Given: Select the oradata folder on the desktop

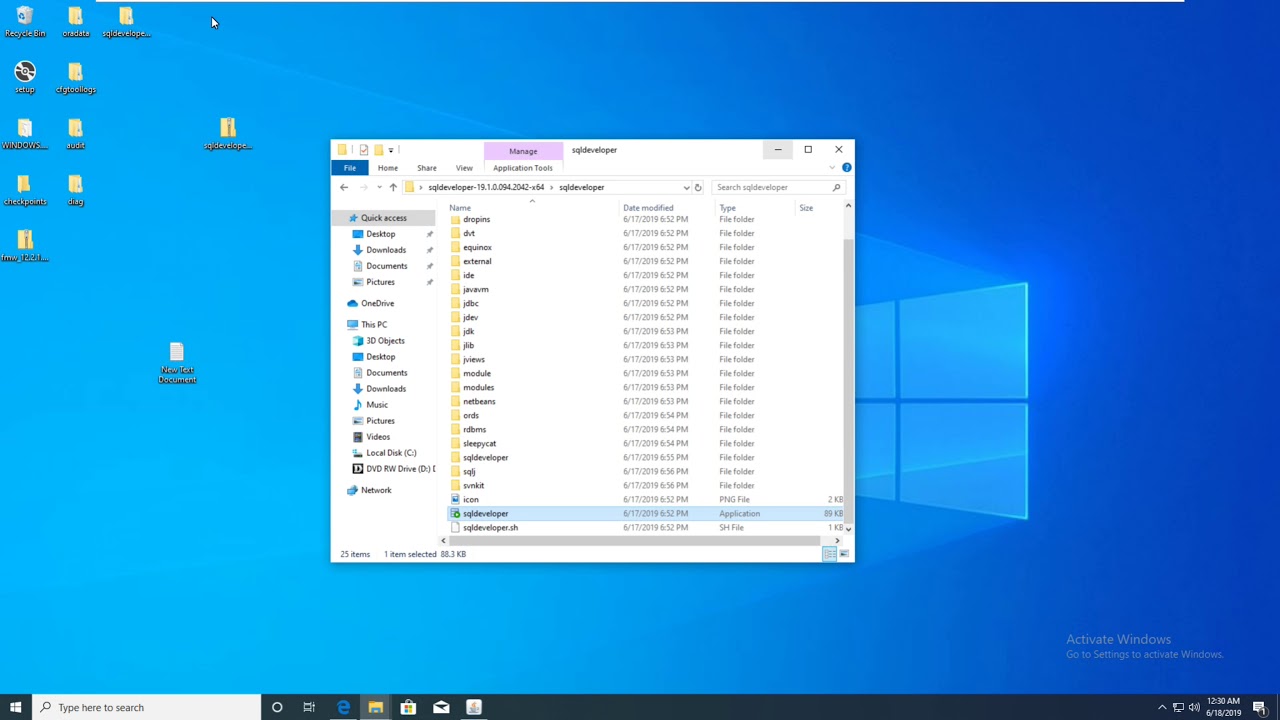Looking at the screenshot, I should point(75,22).
